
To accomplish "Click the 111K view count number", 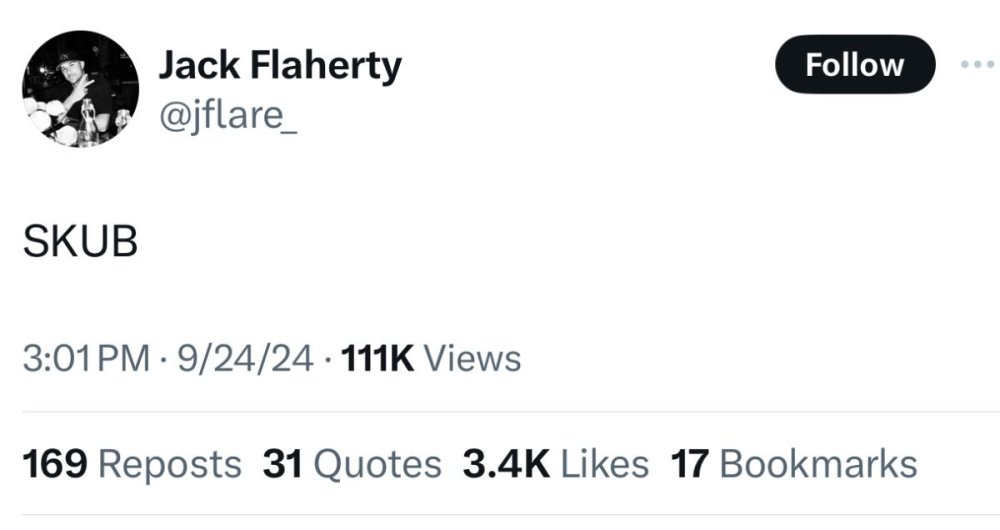I will coord(377,358).
